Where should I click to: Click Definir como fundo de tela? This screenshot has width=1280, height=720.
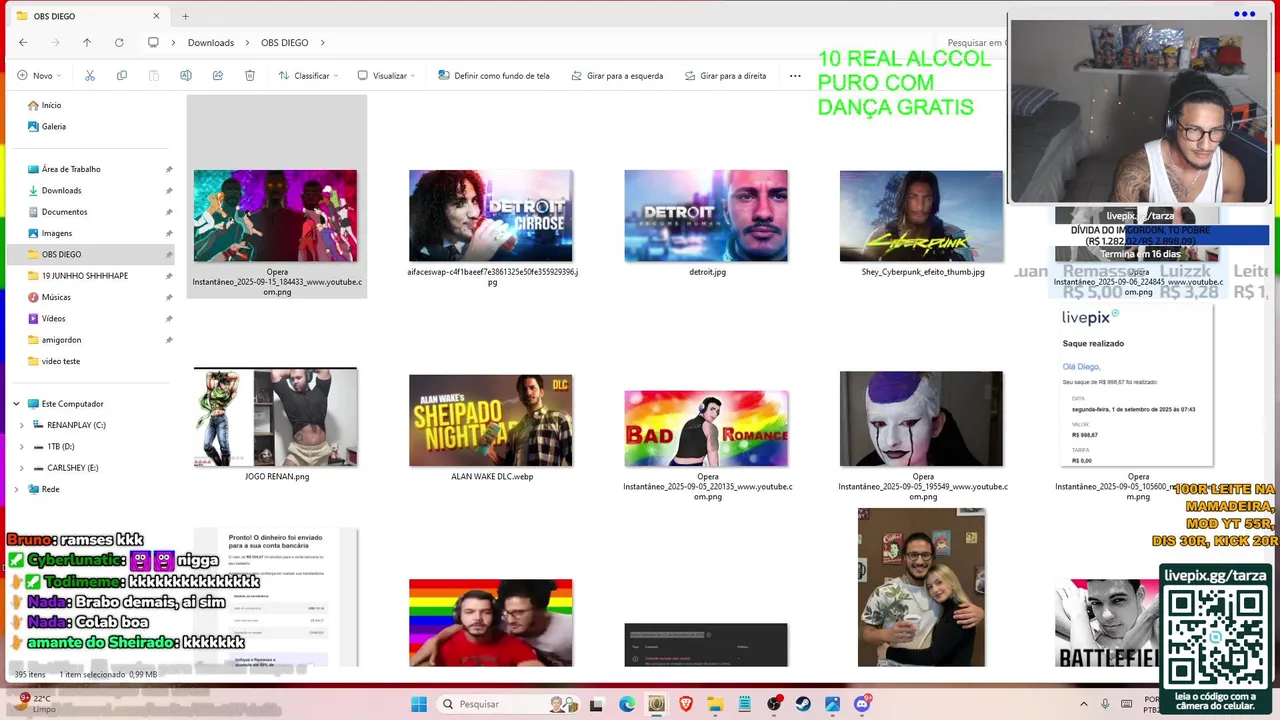[x=493, y=75]
